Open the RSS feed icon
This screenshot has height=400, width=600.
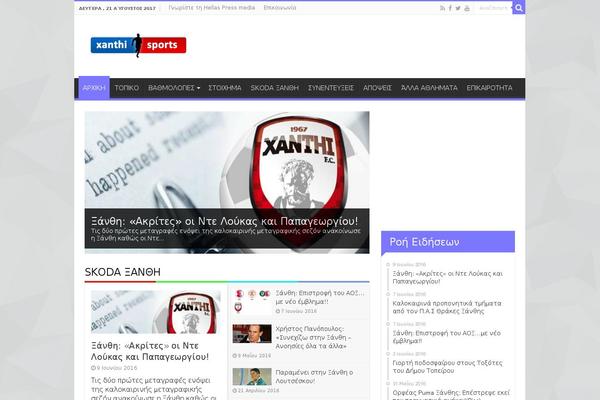point(442,8)
